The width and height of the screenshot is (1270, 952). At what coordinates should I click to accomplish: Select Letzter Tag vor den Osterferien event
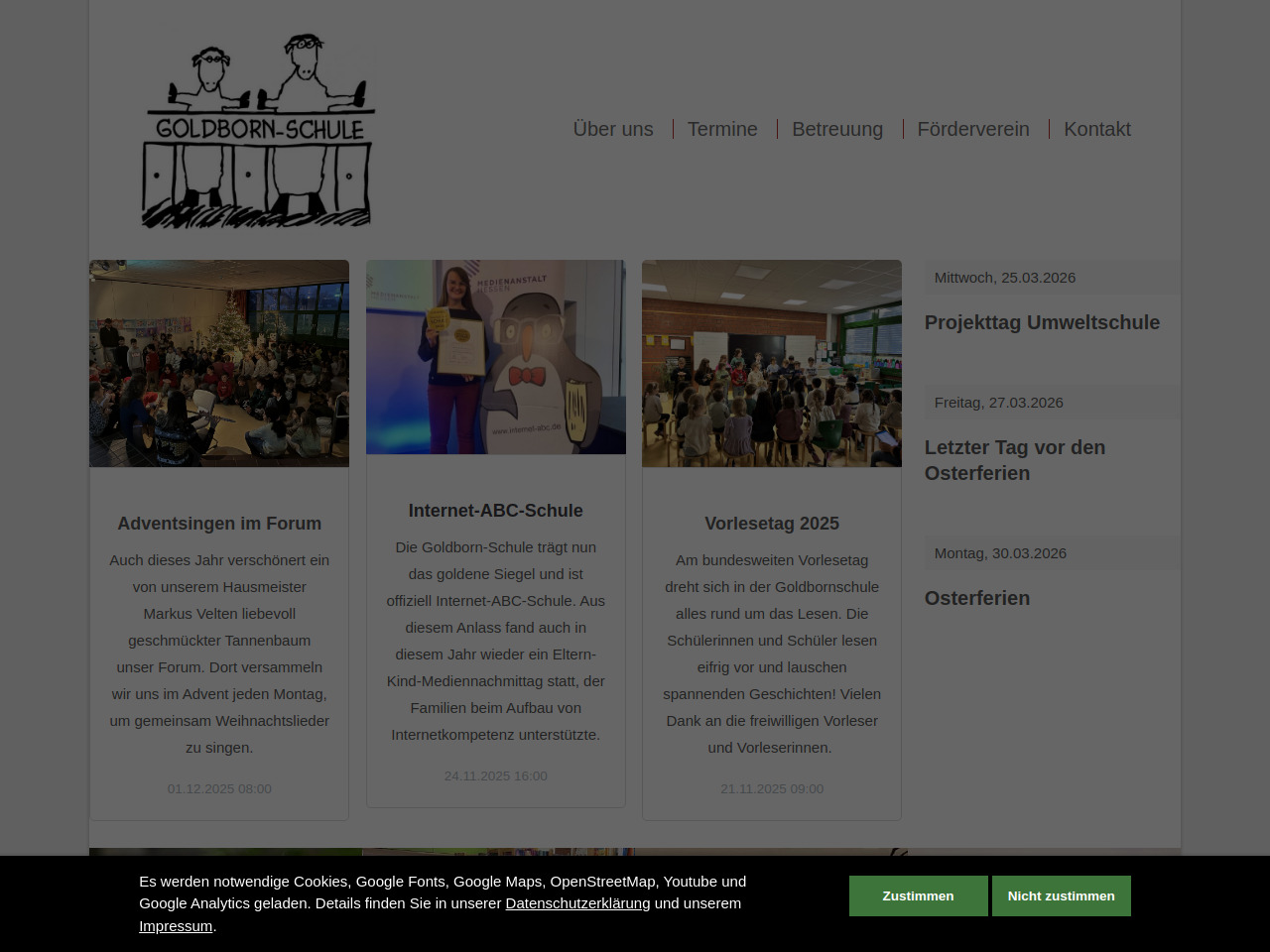coord(1015,460)
